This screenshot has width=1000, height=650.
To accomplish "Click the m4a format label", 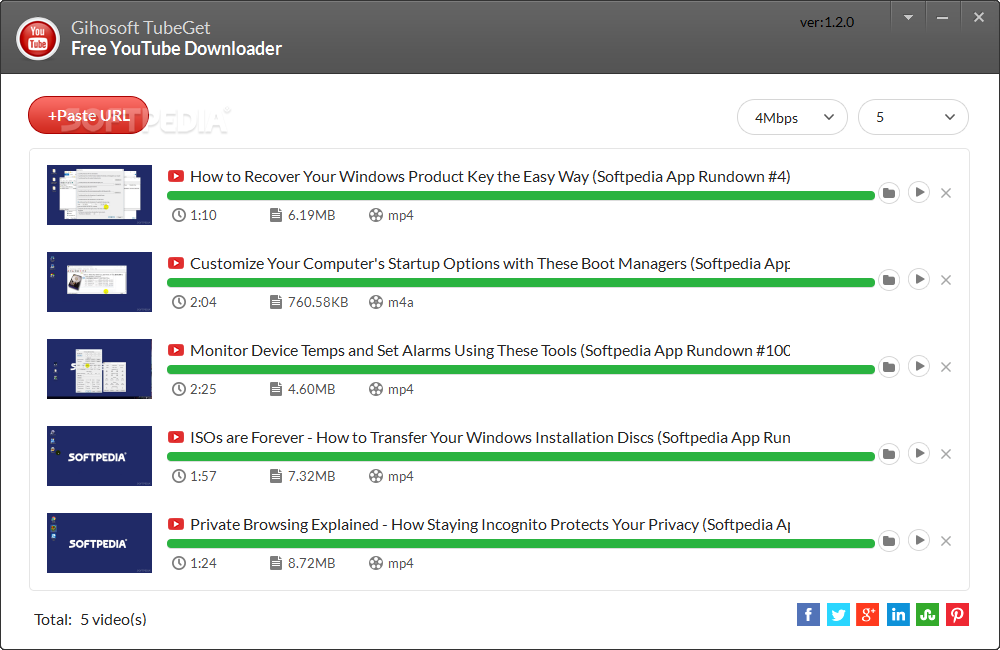I will coord(401,302).
